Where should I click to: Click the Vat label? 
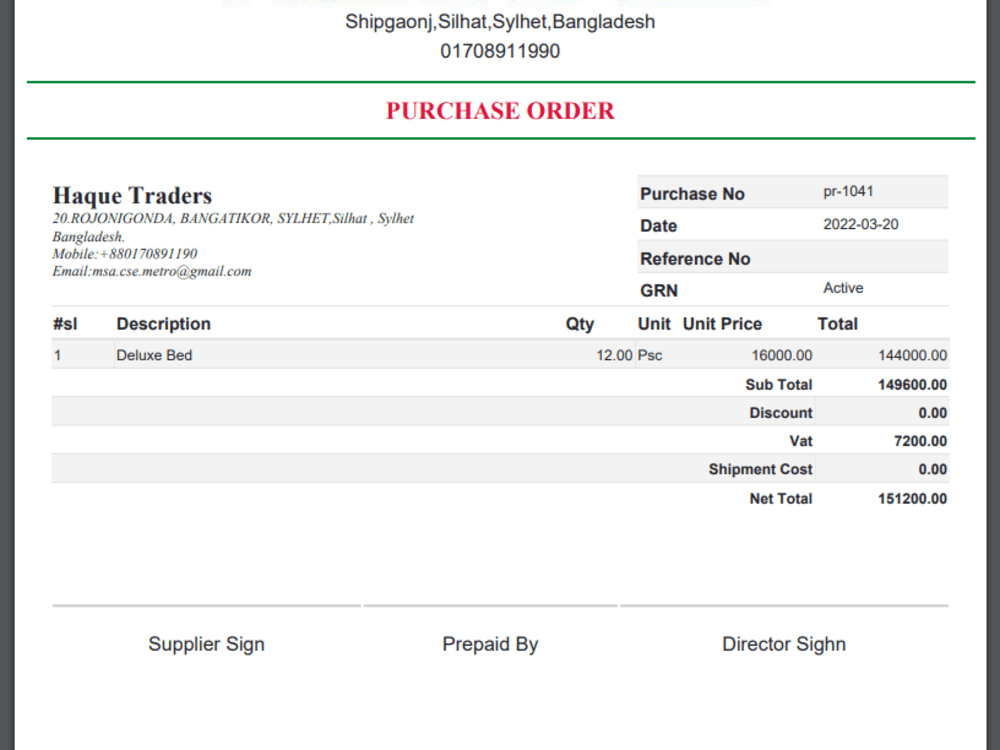tap(800, 441)
